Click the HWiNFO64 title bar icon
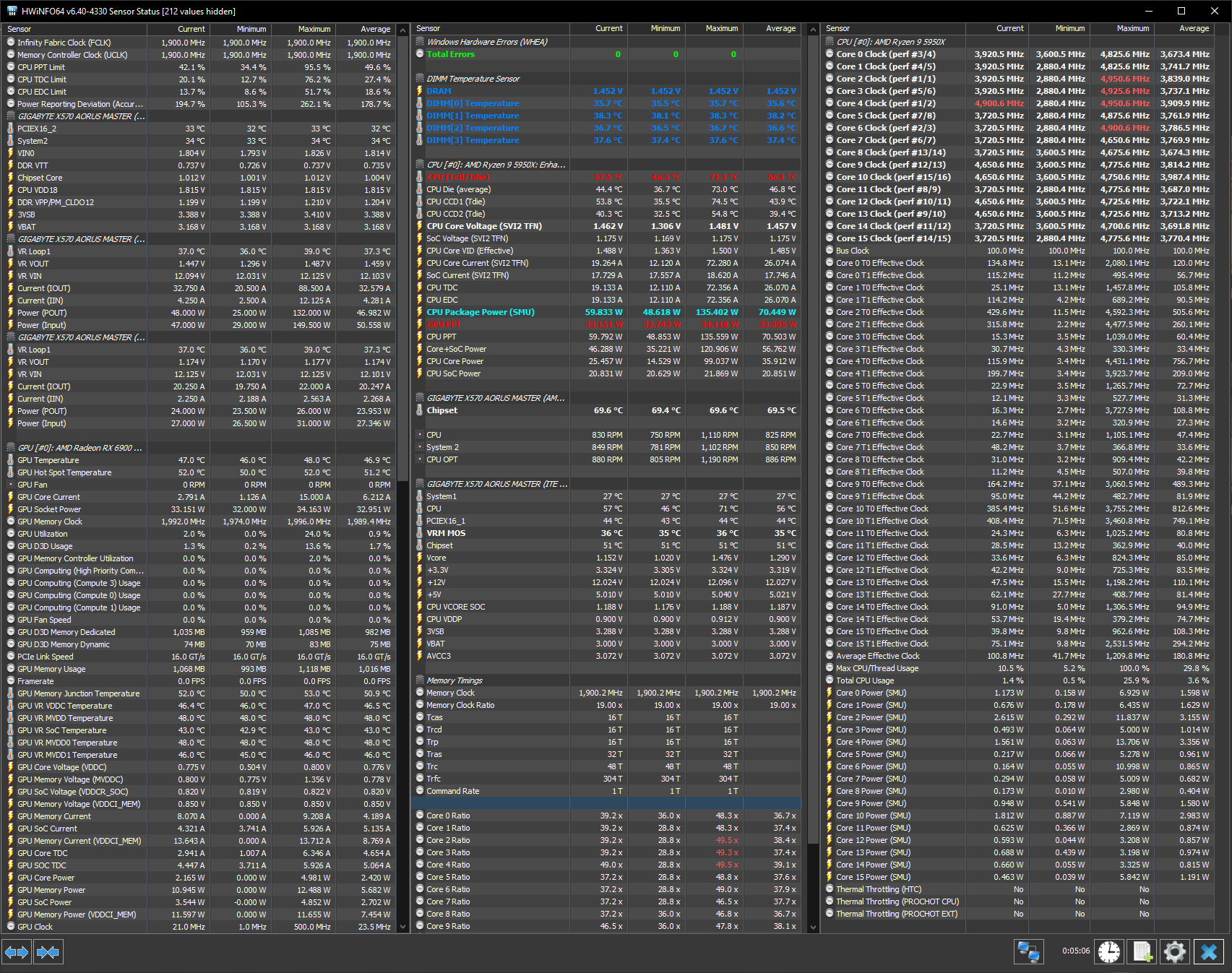This screenshot has height=973, width=1232. point(10,11)
